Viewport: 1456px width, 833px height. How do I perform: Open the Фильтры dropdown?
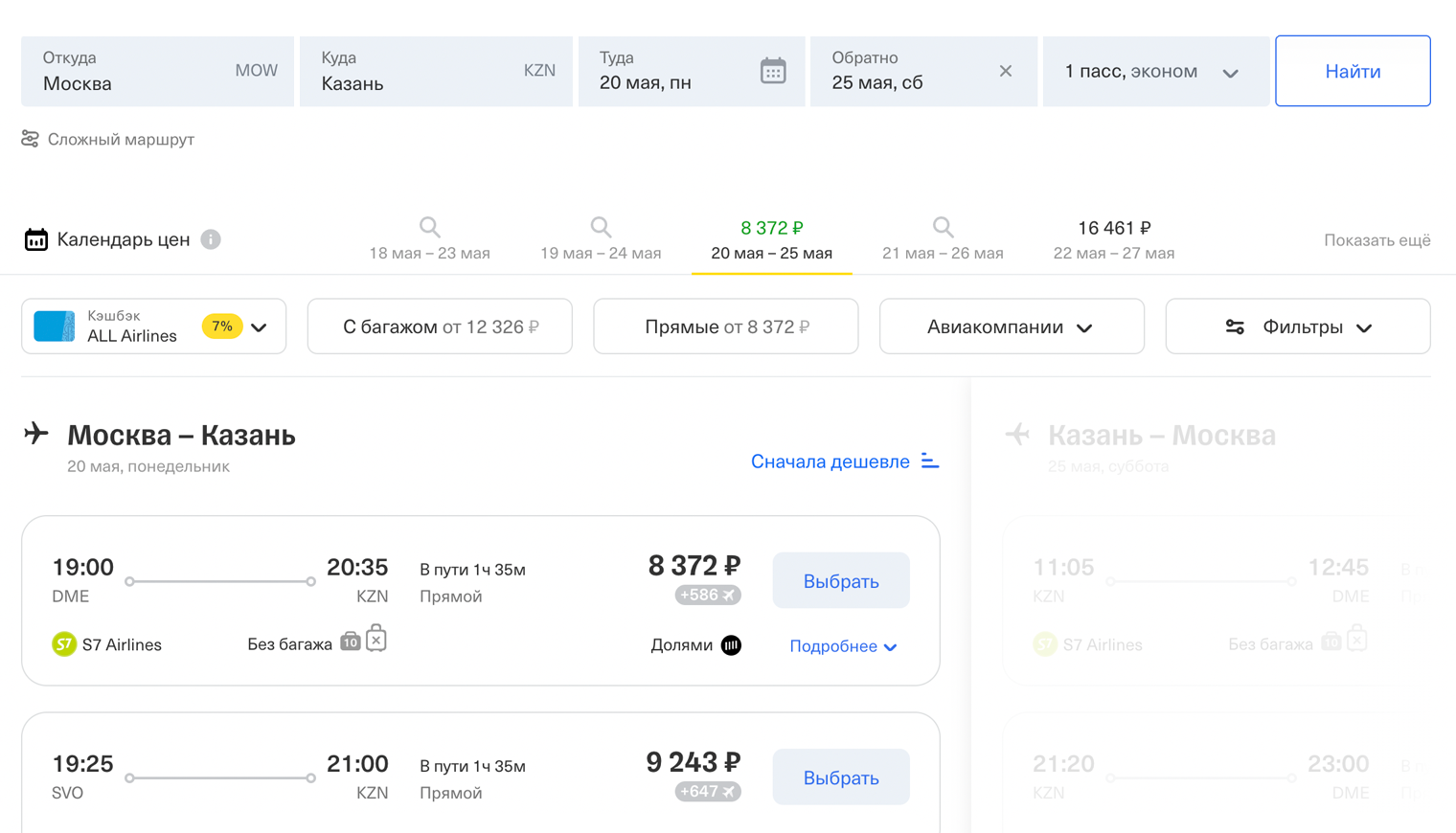(x=1298, y=326)
